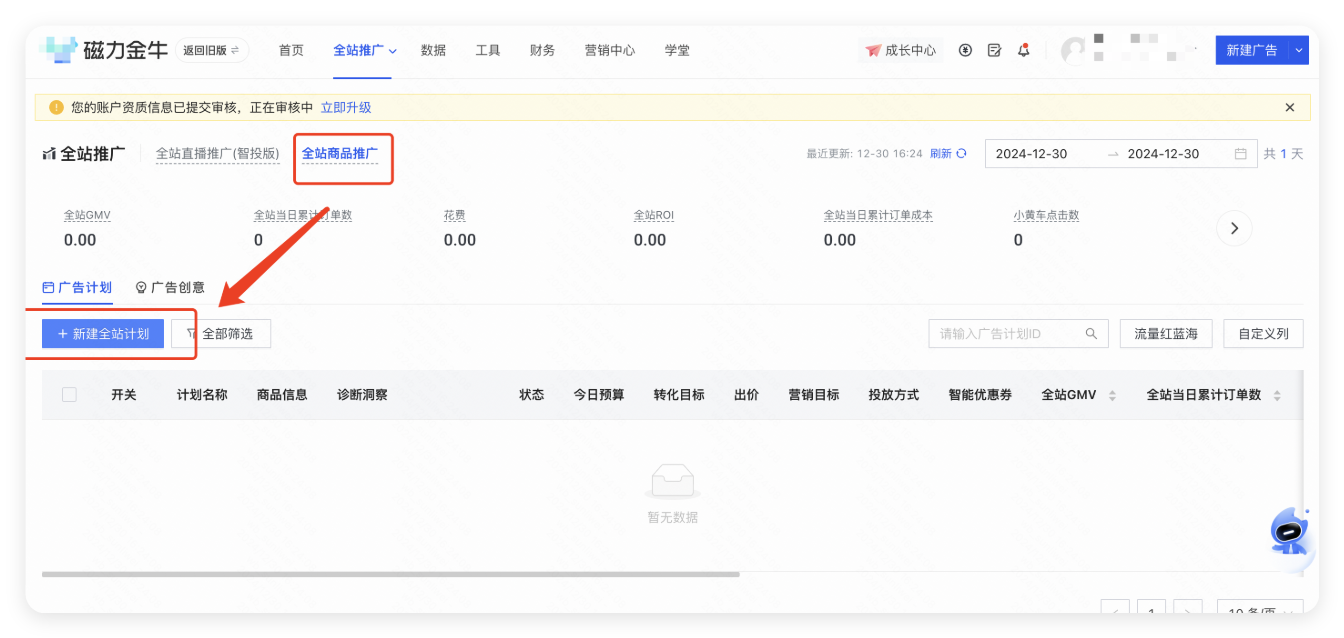Click the 全站当日累计订单成本 metric label
The height and width of the screenshot is (638, 1344).
(x=878, y=216)
